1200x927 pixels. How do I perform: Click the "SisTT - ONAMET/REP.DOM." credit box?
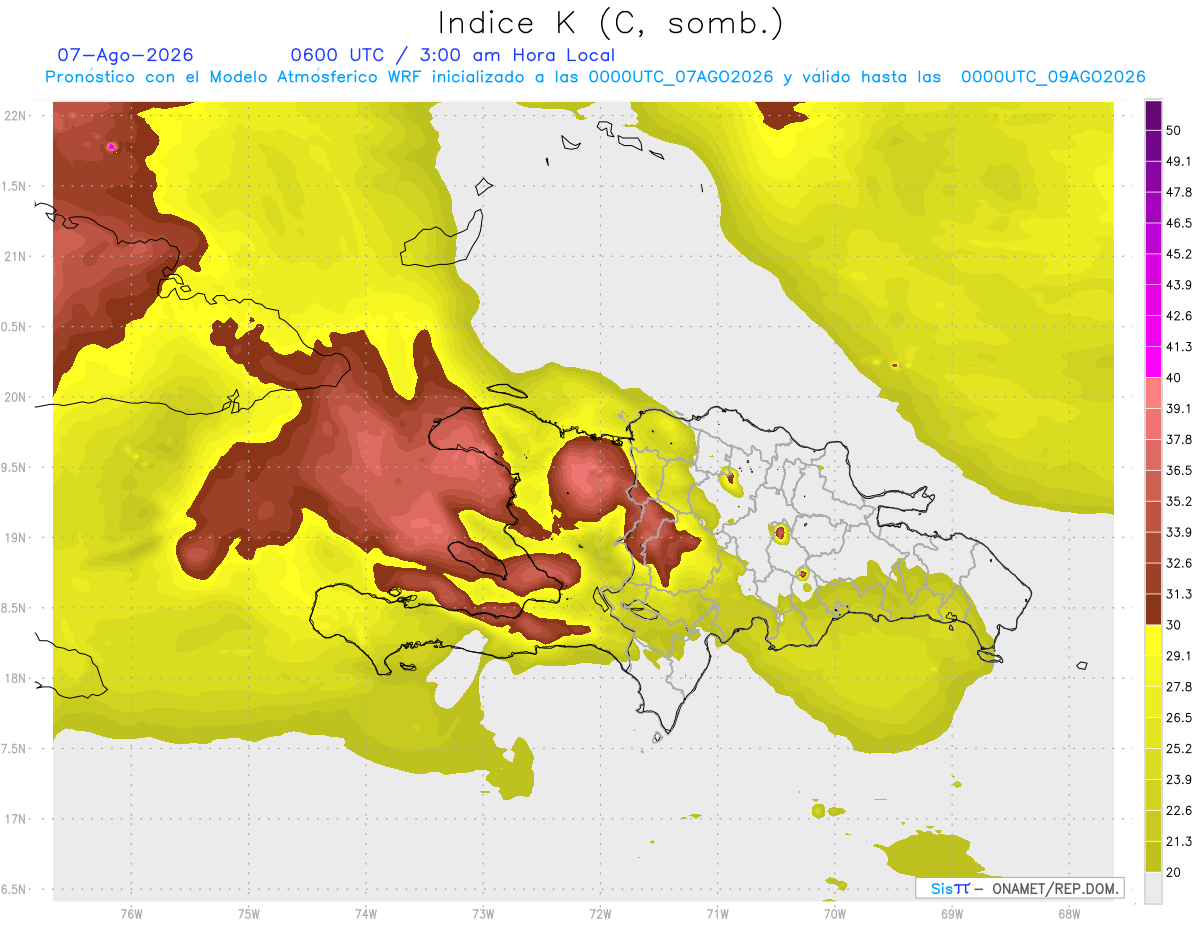click(1020, 888)
